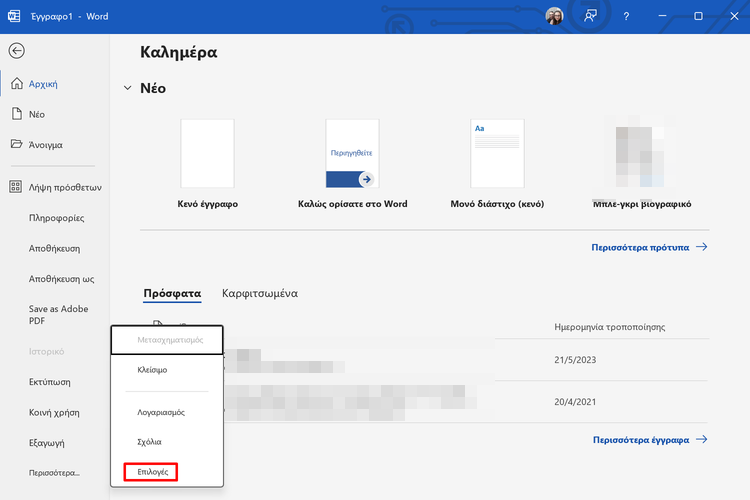This screenshot has height=500, width=750.
Task: Choose Μπλε-γκρι βιογραφικό template
Action: [642, 164]
